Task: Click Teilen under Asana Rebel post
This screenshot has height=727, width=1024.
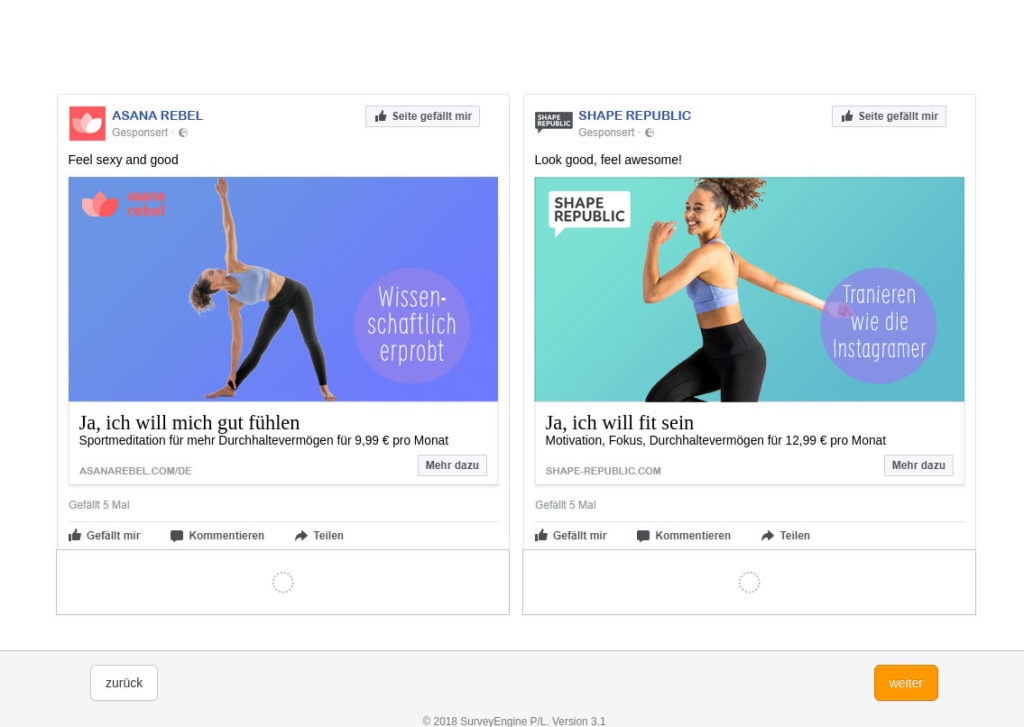Action: point(319,536)
